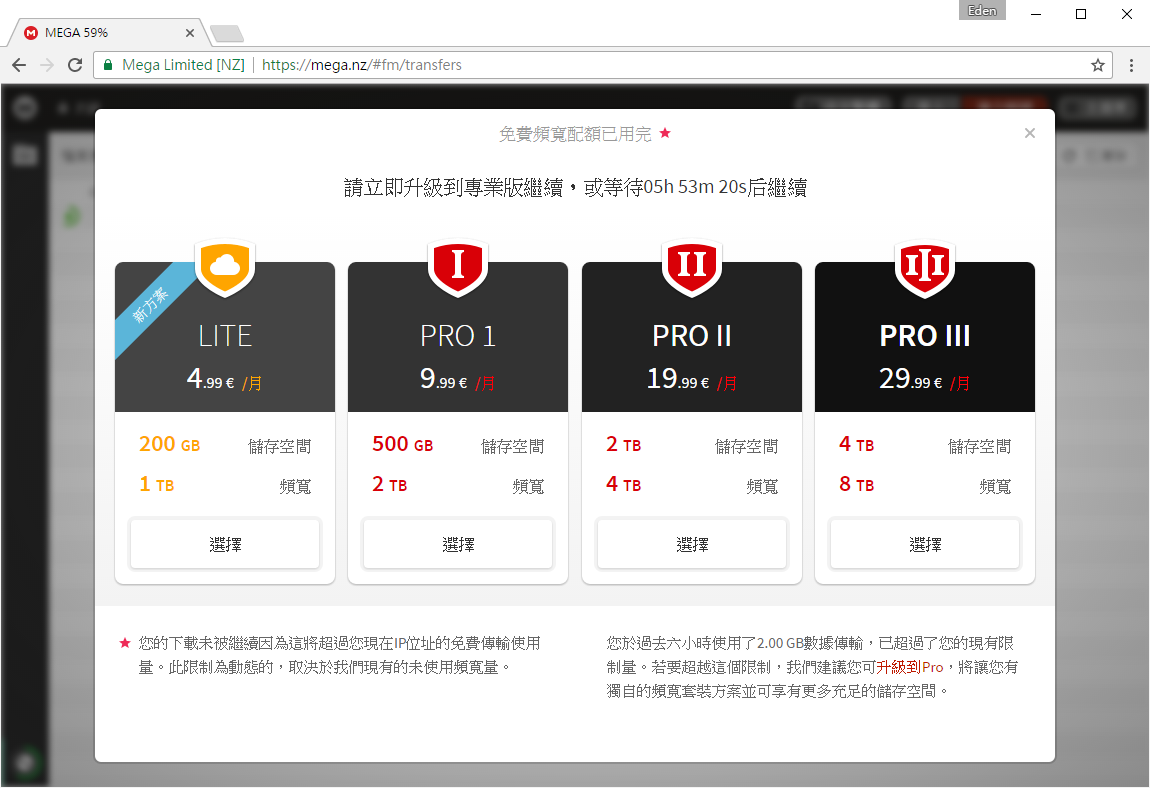The width and height of the screenshot is (1150, 788).
Task: Click the PRO 1 red shield icon
Action: 458,268
